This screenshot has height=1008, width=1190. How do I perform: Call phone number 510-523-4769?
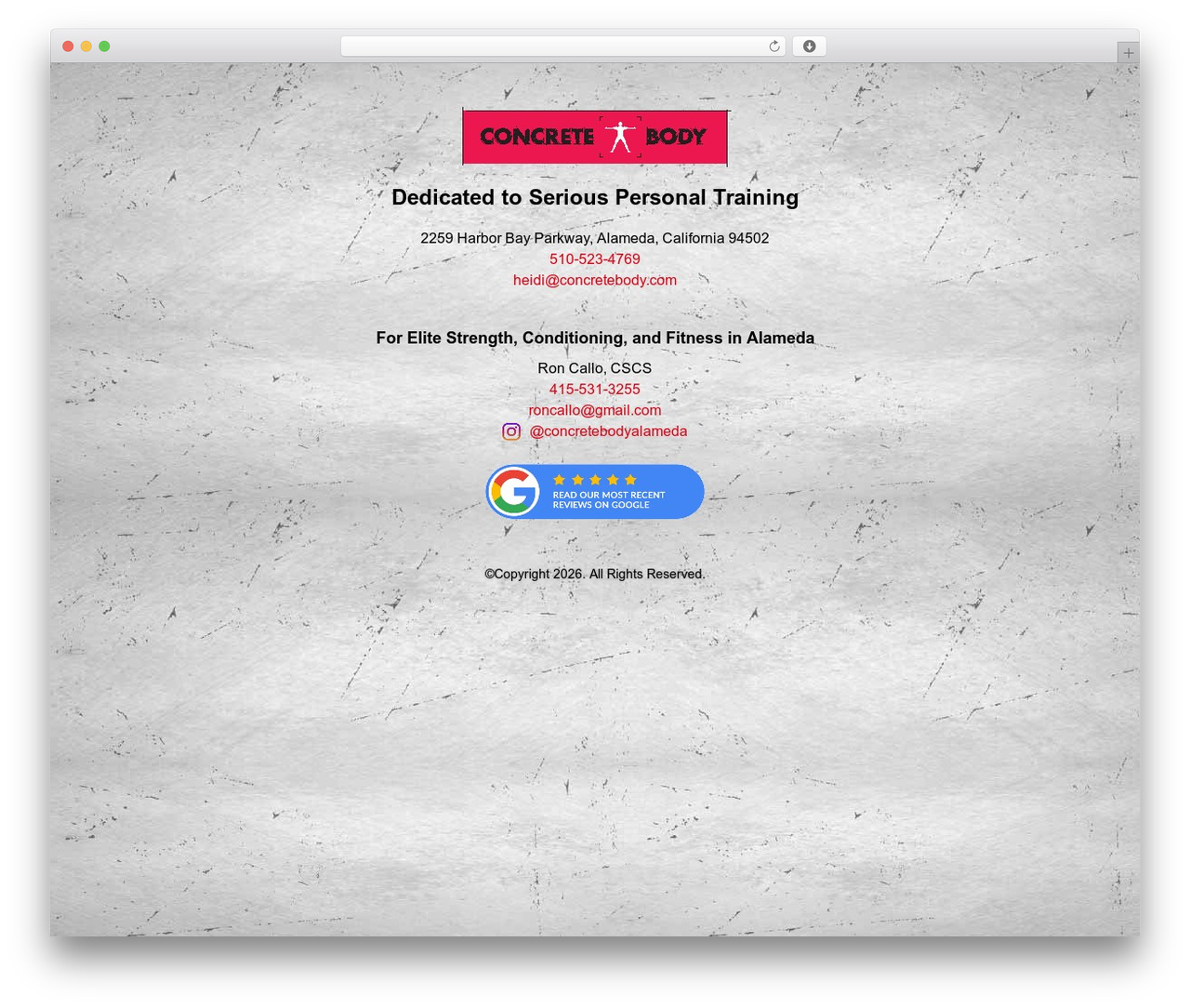595,259
